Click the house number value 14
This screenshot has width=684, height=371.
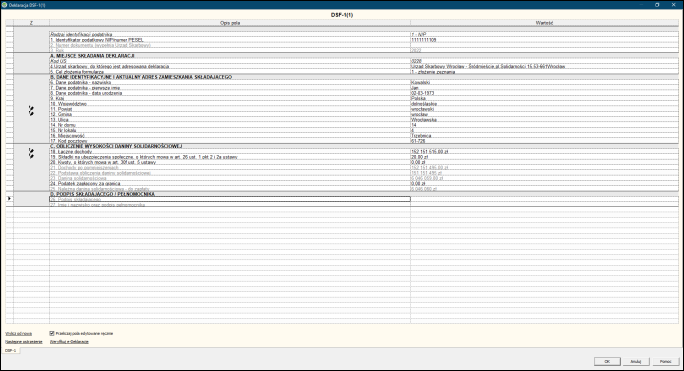tap(414, 125)
